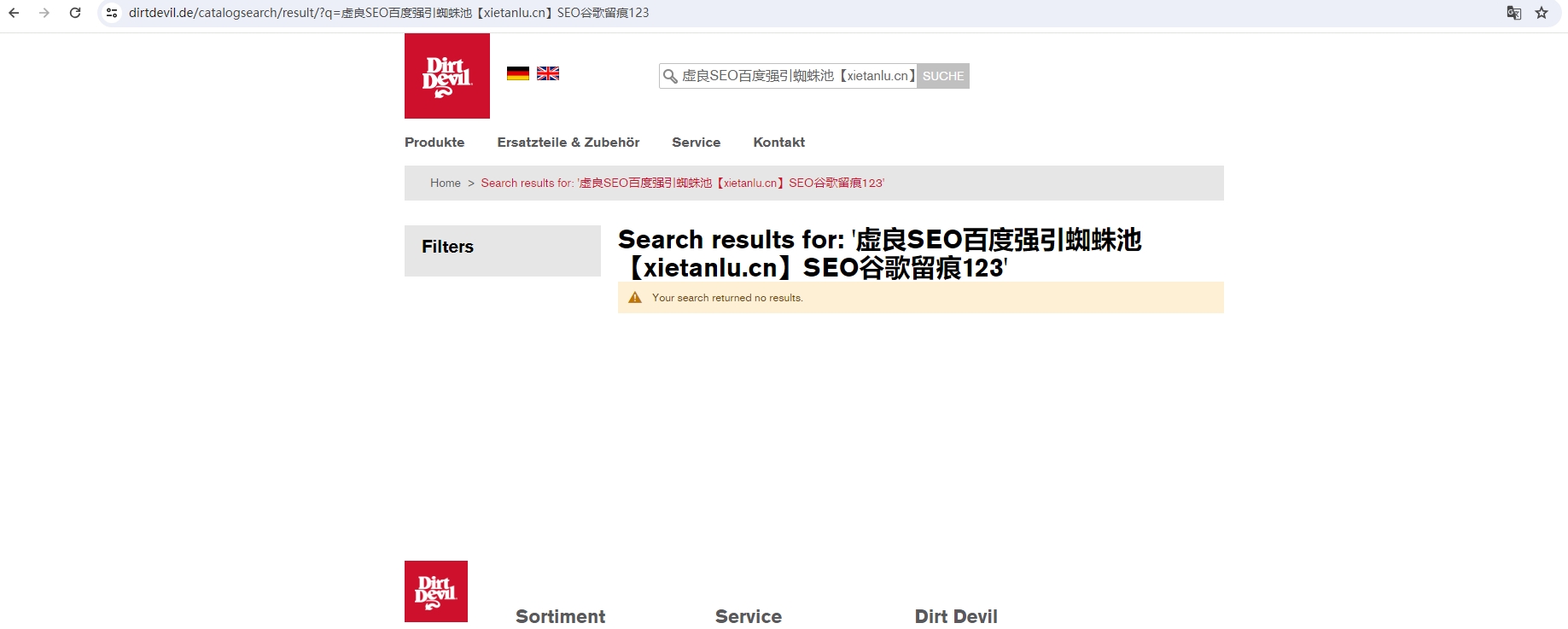Switch language with UK flag
The width and height of the screenshot is (1568, 629).
[548, 73]
